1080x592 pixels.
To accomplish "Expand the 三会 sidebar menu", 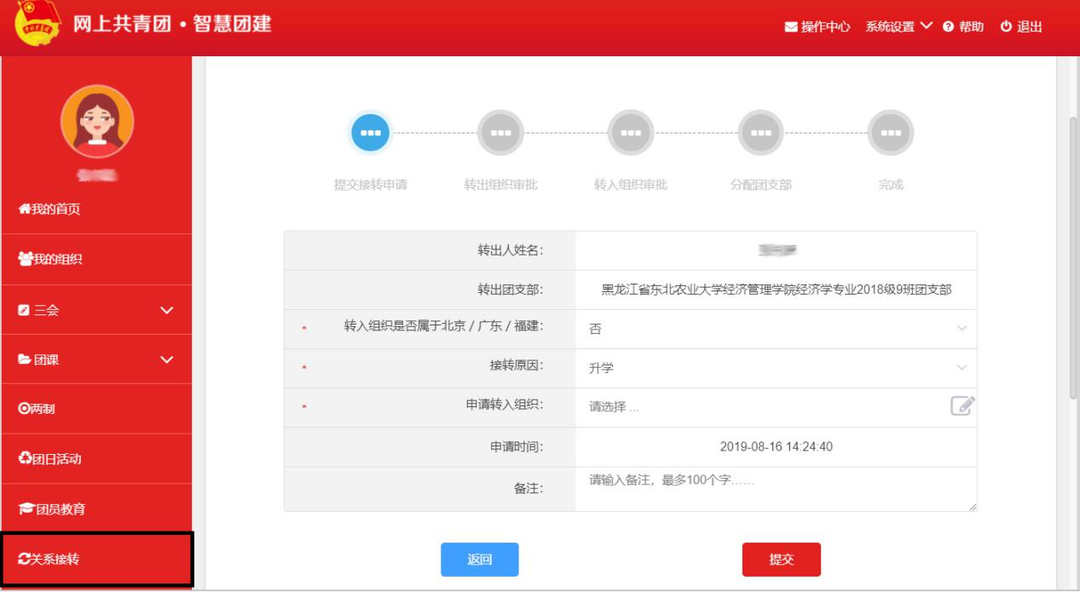I will click(x=96, y=310).
